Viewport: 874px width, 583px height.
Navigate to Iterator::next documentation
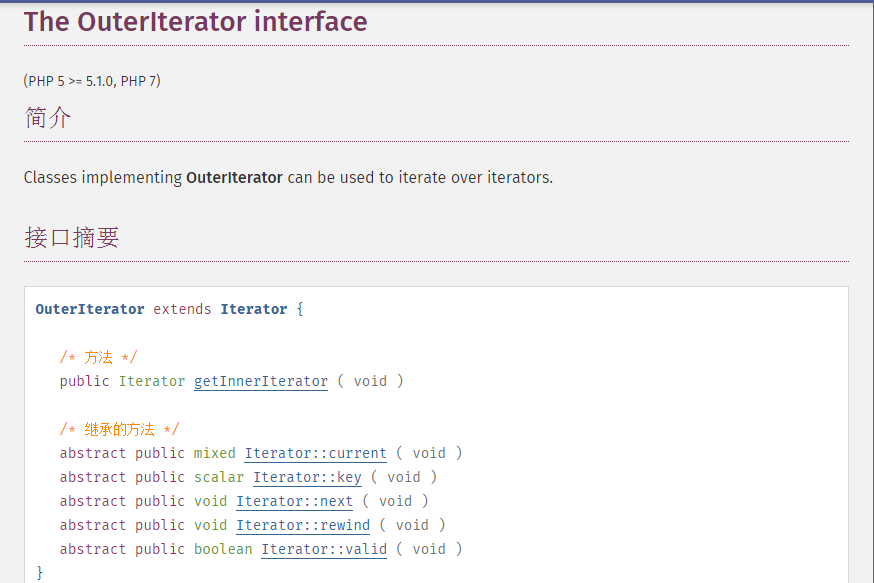[x=294, y=501]
